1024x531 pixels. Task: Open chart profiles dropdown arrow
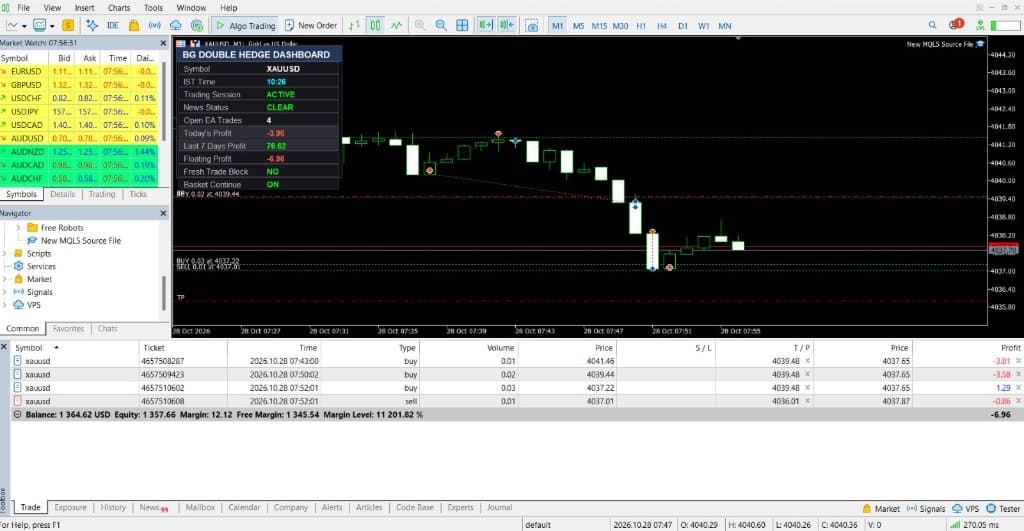tap(52, 26)
